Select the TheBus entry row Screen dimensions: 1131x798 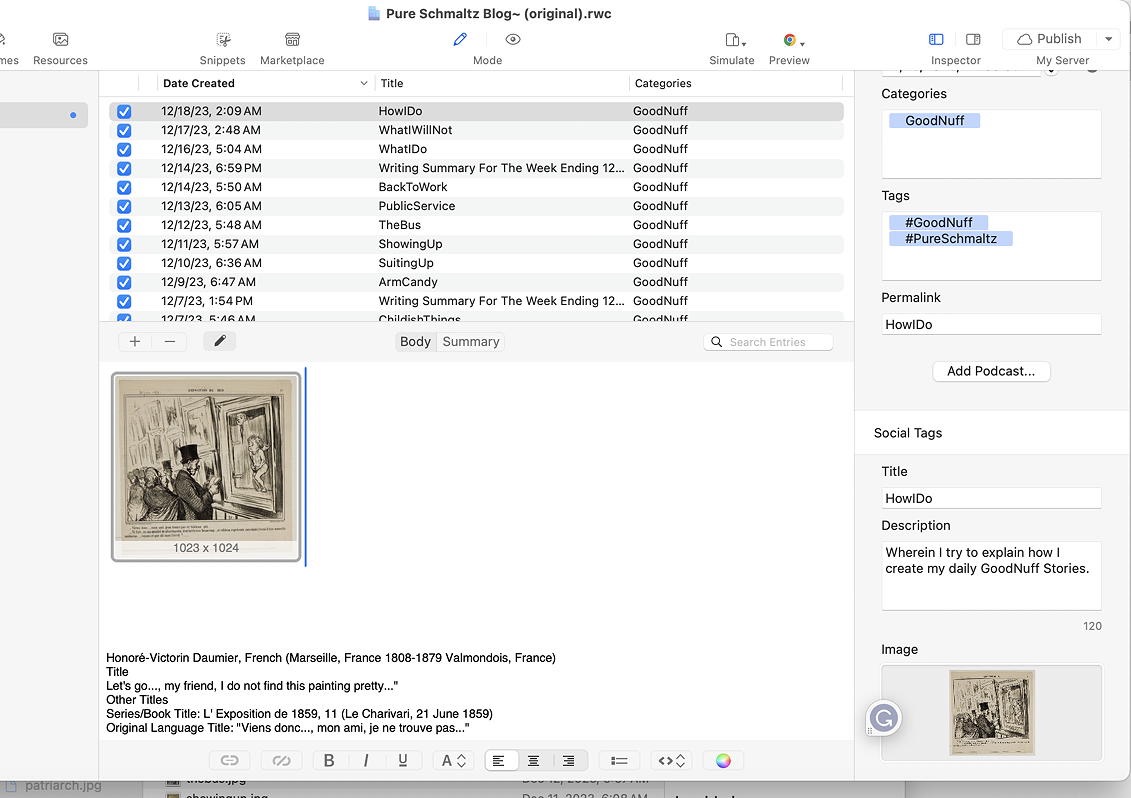[x=476, y=225]
